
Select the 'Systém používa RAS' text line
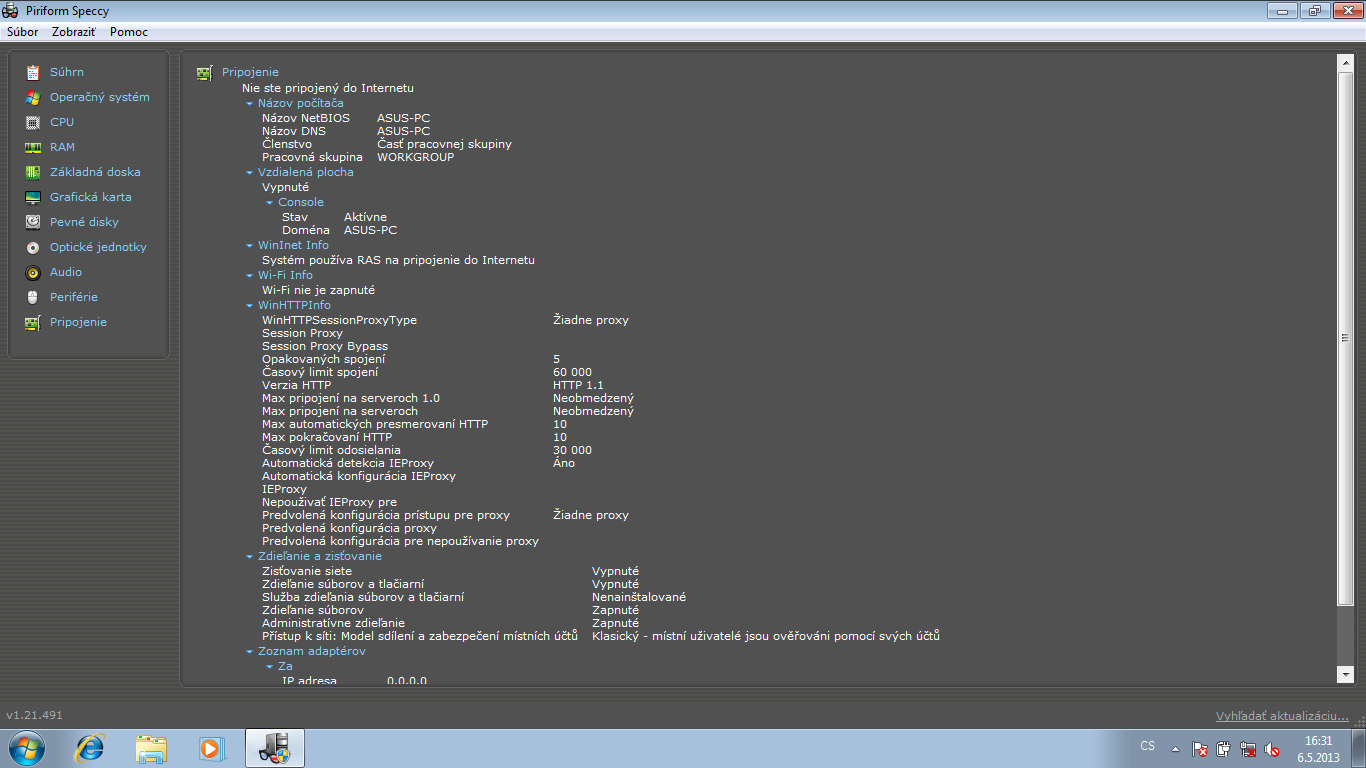tap(398, 260)
